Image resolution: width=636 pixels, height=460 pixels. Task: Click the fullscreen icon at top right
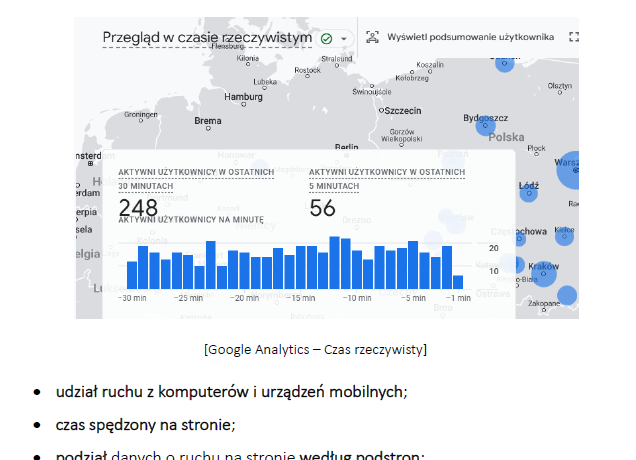pyautogui.click(x=574, y=37)
